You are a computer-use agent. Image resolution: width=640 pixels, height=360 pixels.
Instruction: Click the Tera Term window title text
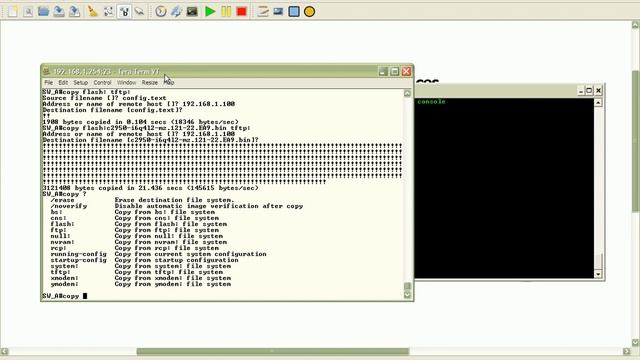click(106, 71)
